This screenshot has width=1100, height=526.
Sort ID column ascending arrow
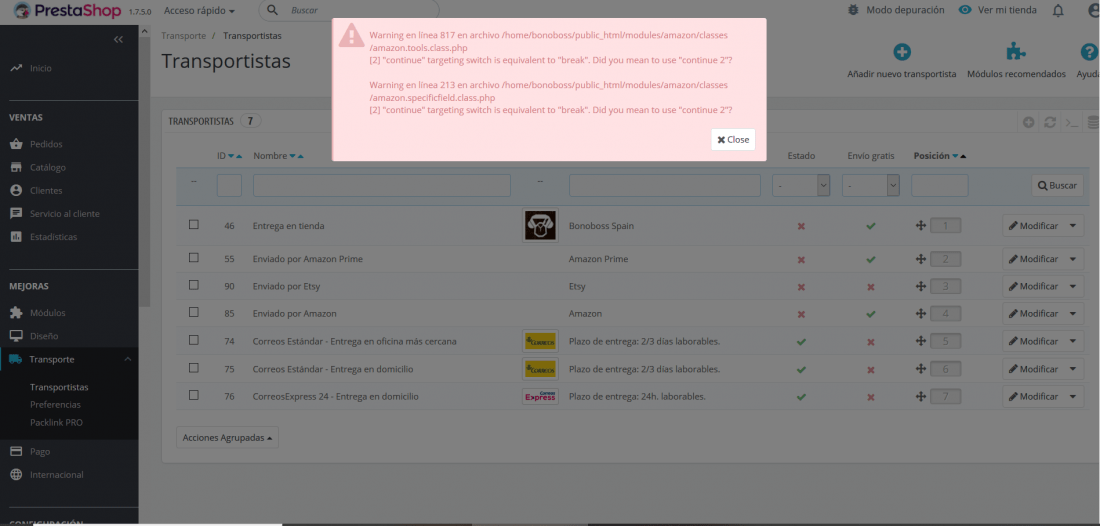[x=240, y=156]
